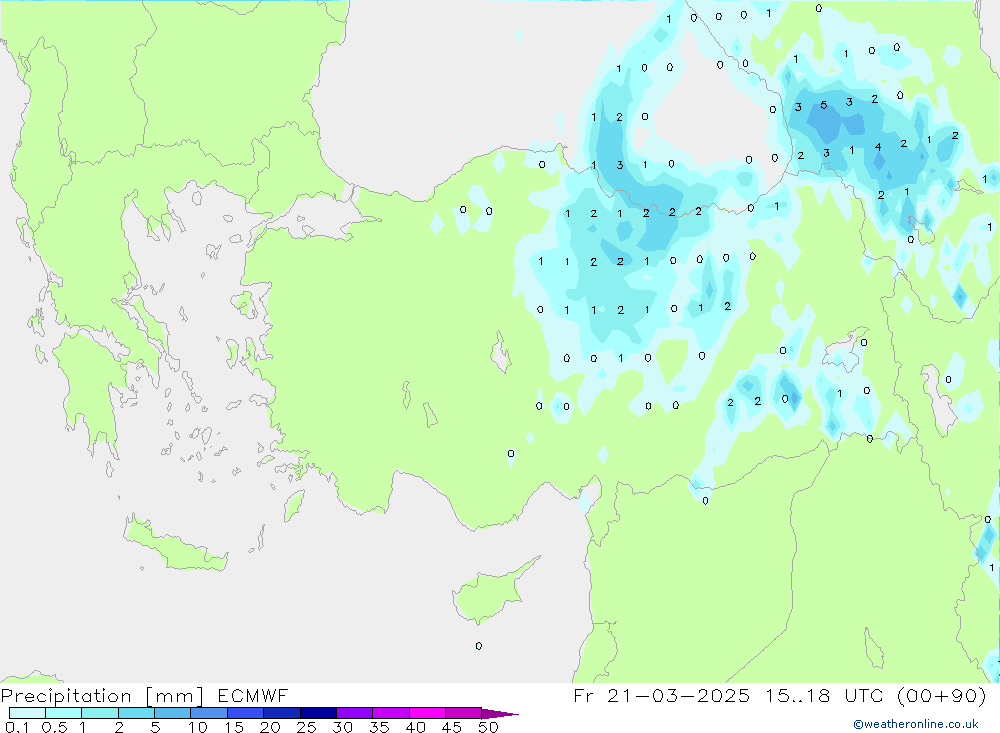Click the '25' legend scale label
Screen dimensions: 1000x733
coord(307,727)
